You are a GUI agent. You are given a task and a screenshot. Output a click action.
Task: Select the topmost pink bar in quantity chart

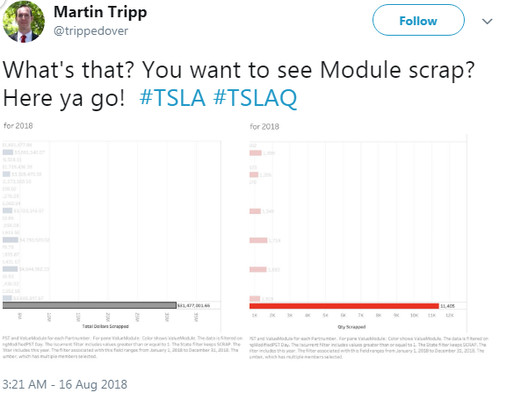click(x=255, y=153)
